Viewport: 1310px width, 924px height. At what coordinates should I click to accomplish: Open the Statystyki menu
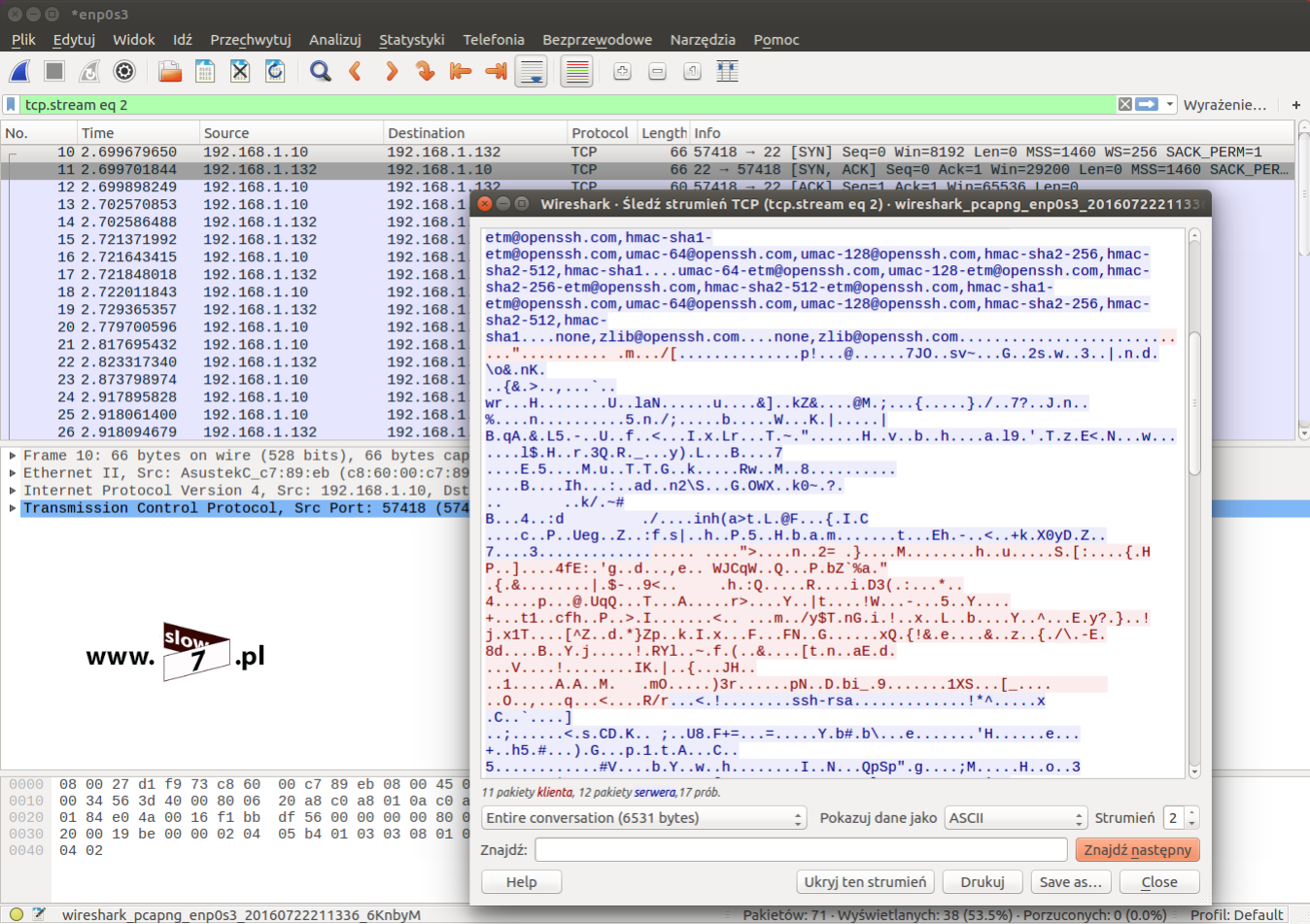point(412,40)
